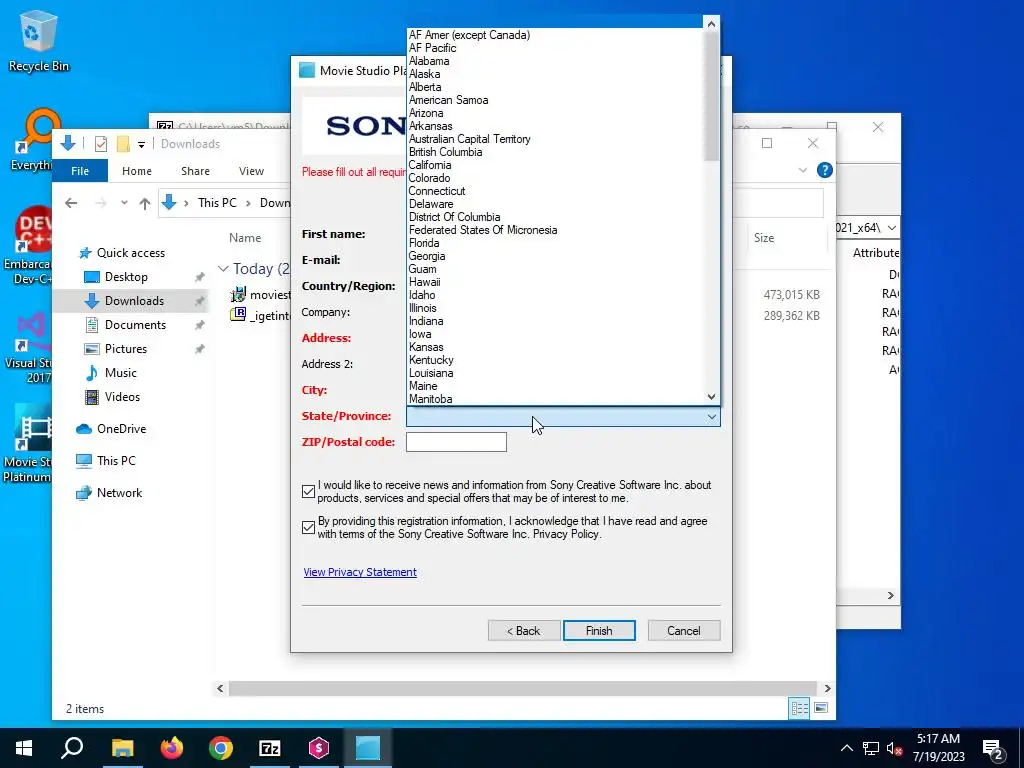1024x768 pixels.
Task: Click Explorer help question mark icon
Action: point(825,170)
